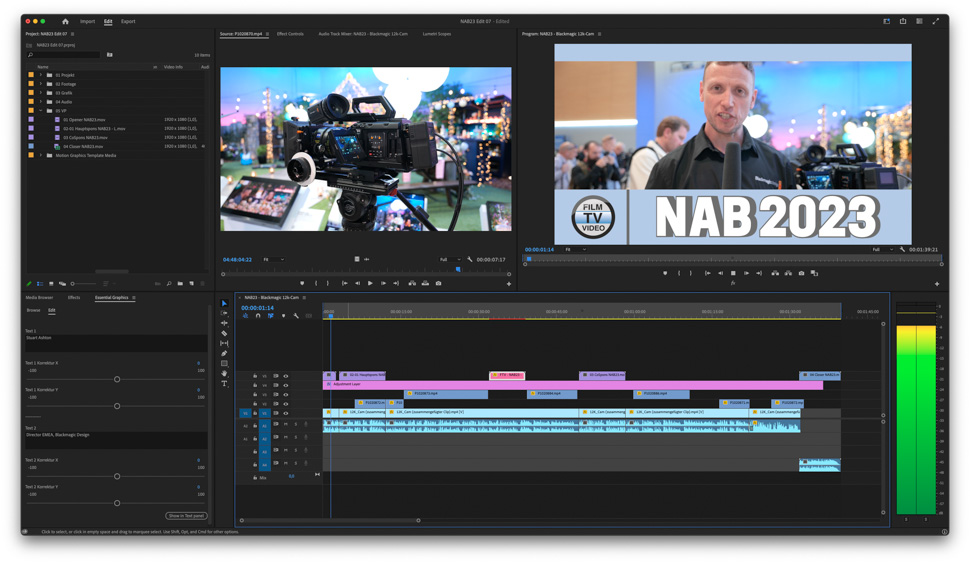The width and height of the screenshot is (970, 563).
Task: Solo audio track A1
Action: tap(296, 424)
